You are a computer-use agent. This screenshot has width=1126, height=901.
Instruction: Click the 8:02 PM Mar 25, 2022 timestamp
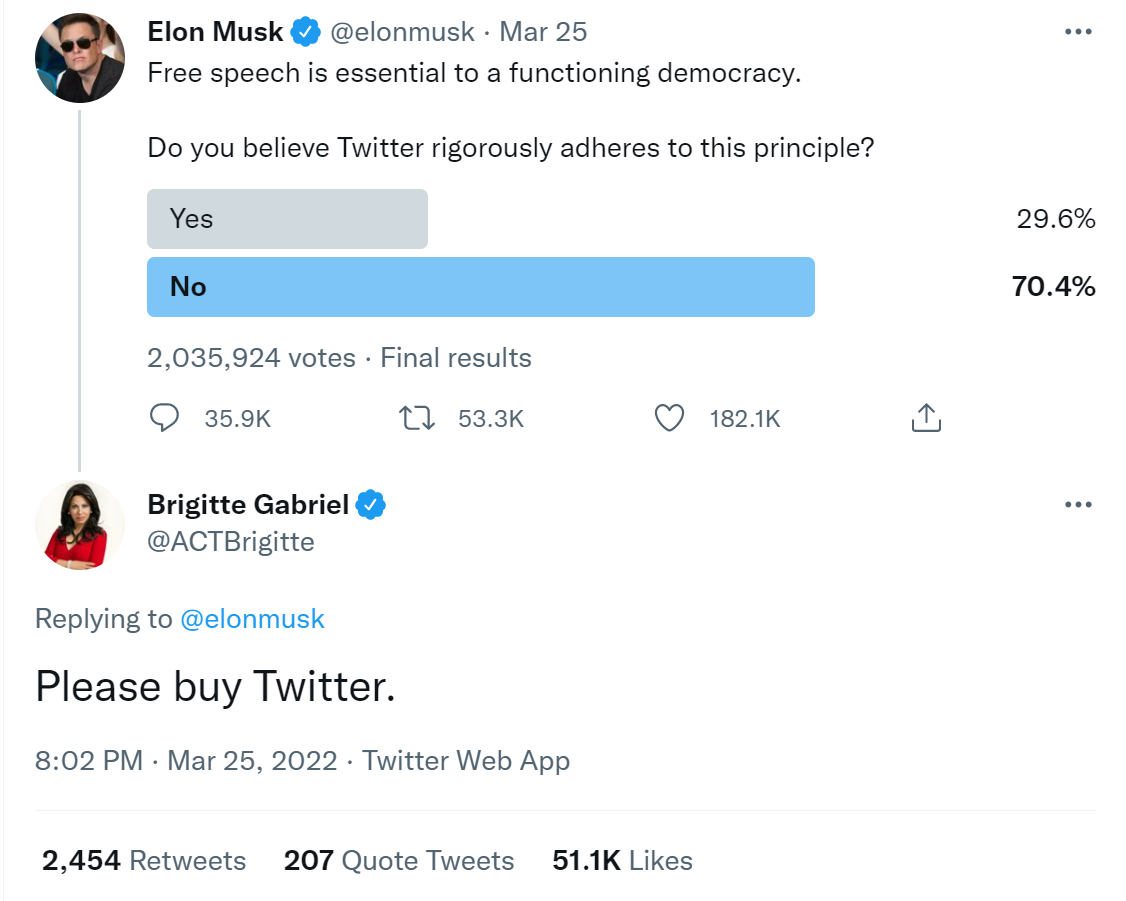point(186,761)
